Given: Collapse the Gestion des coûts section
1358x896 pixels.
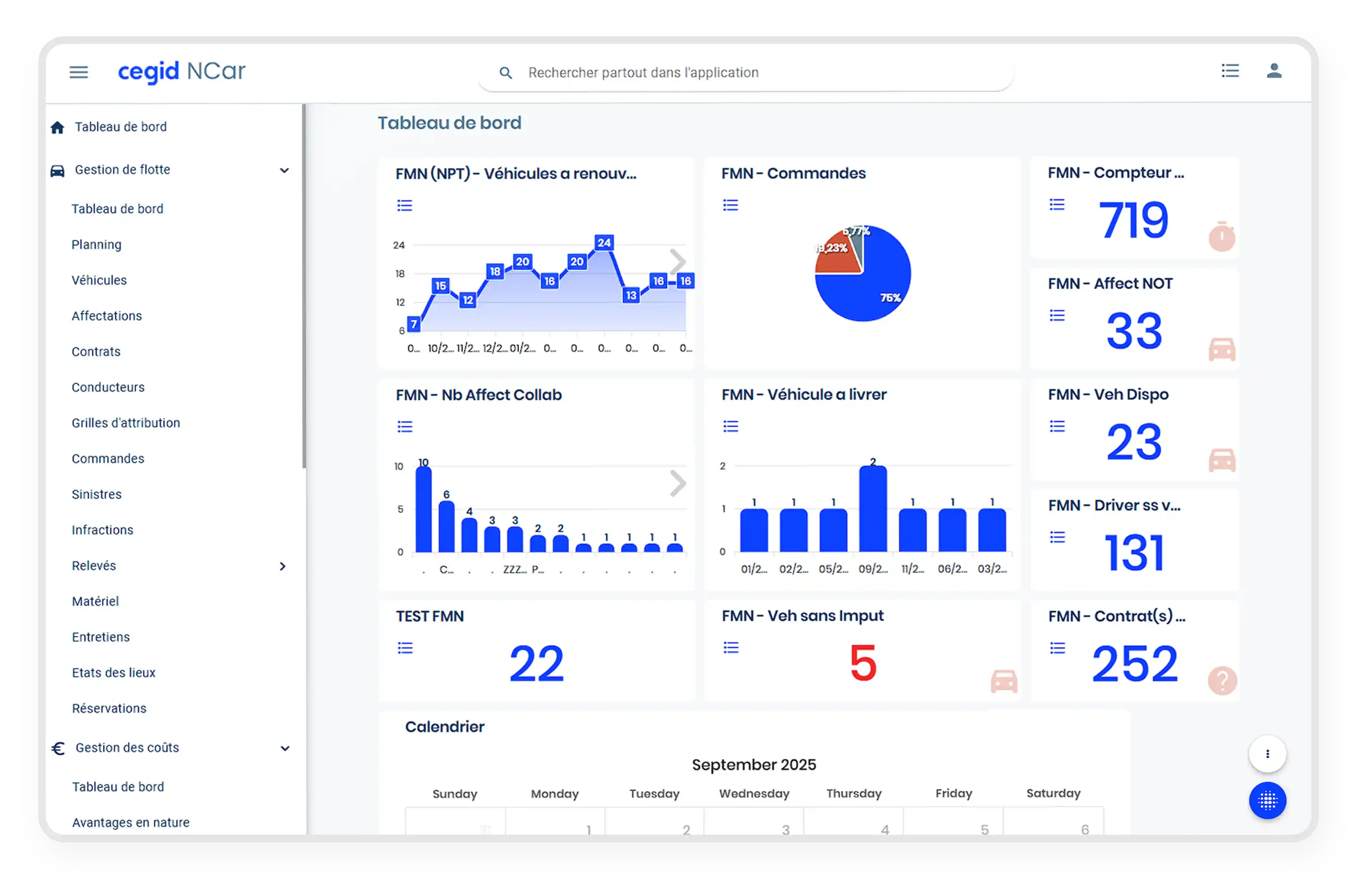Looking at the screenshot, I should [x=284, y=748].
